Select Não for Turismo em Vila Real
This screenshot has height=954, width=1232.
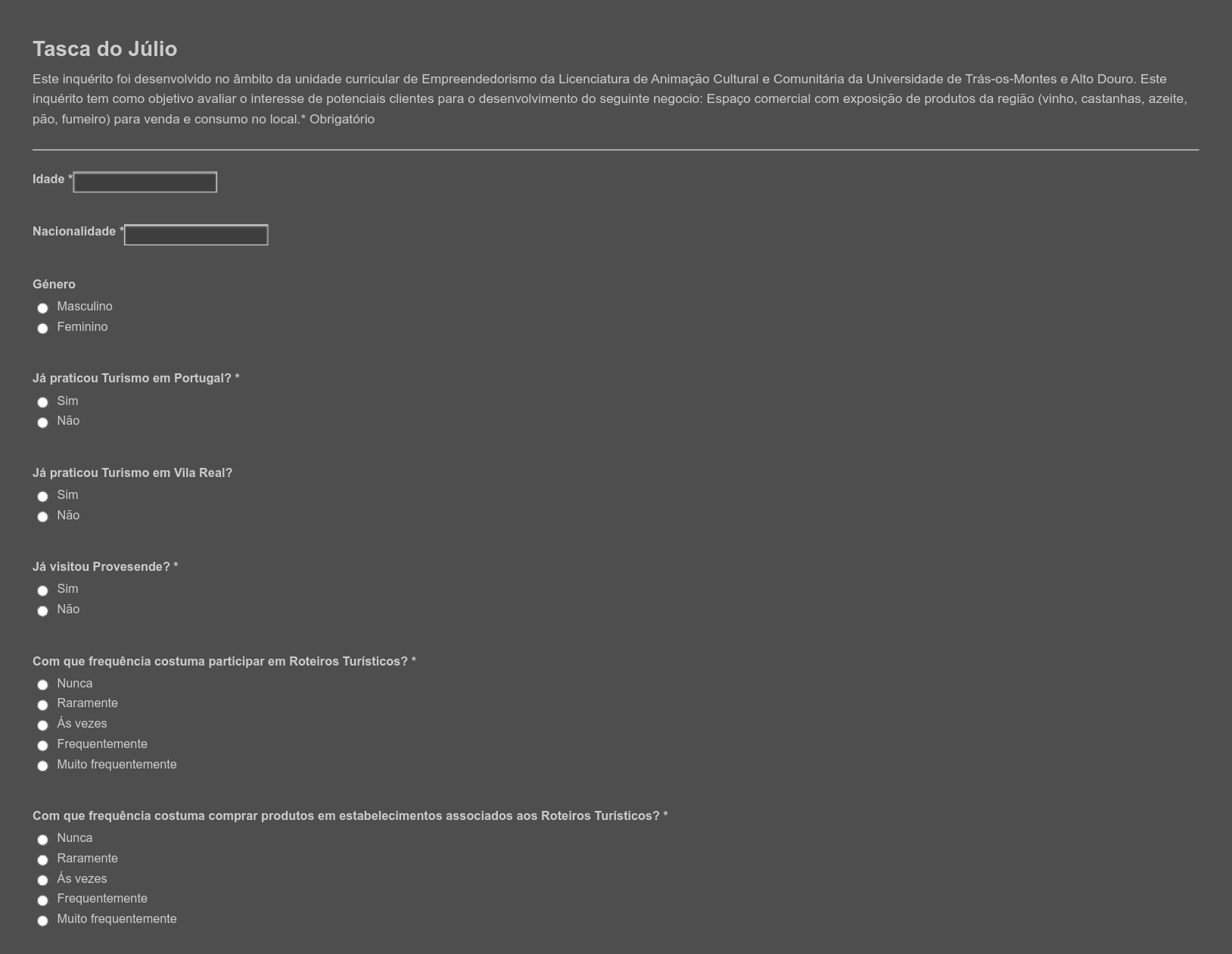tap(42, 517)
